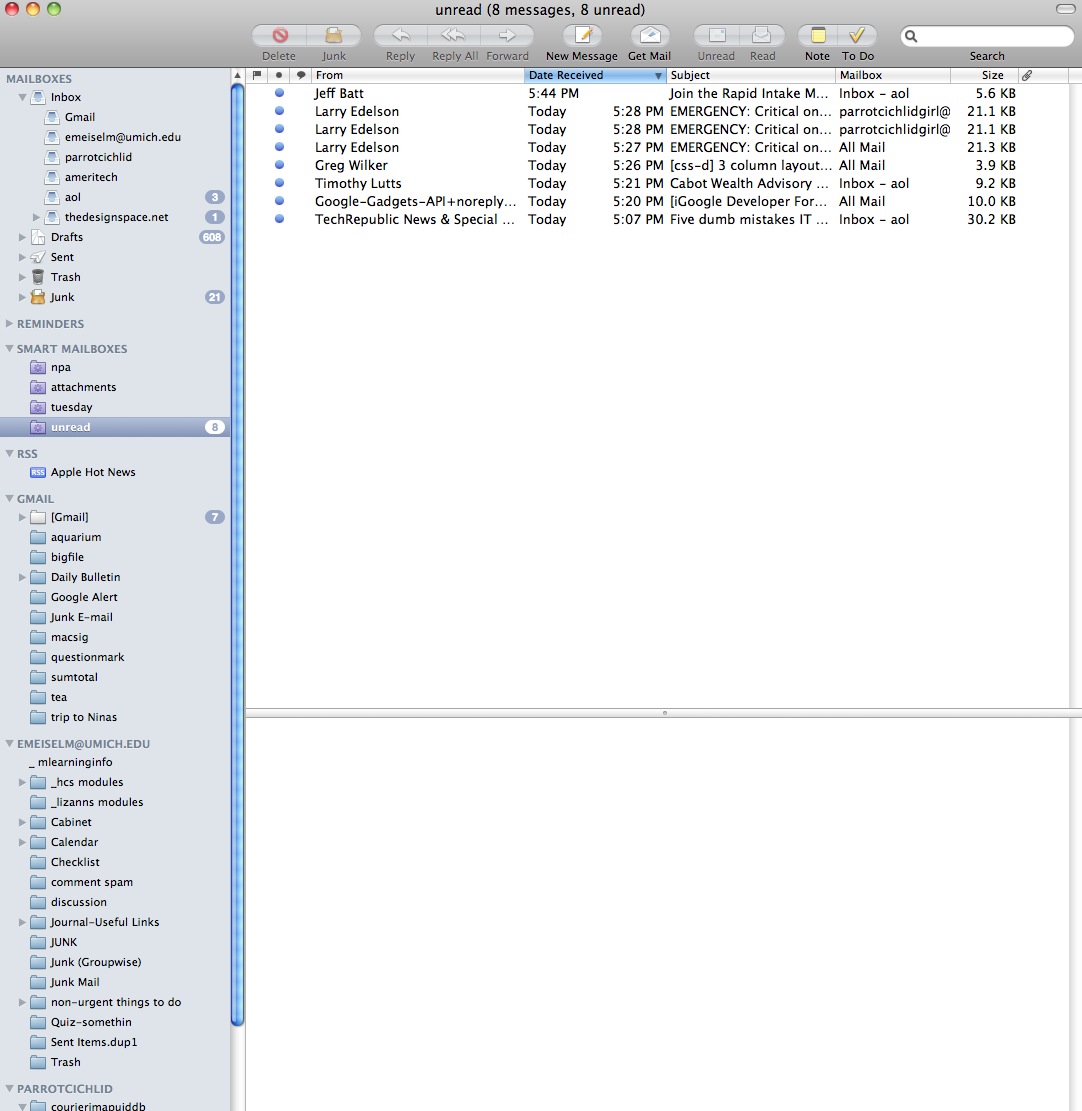Open the Apple Hot News feed
Screen dimensions: 1082x1111
(x=93, y=472)
